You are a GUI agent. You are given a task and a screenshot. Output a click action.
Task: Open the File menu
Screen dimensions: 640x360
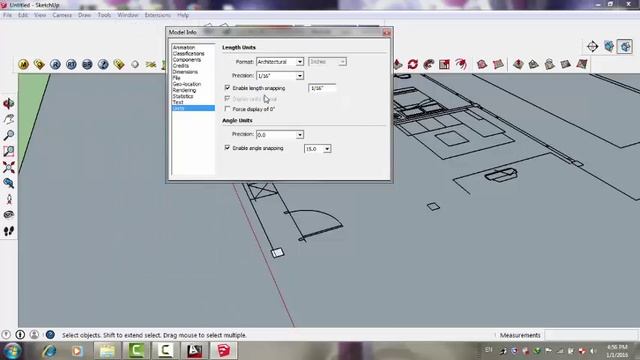tap(8, 15)
